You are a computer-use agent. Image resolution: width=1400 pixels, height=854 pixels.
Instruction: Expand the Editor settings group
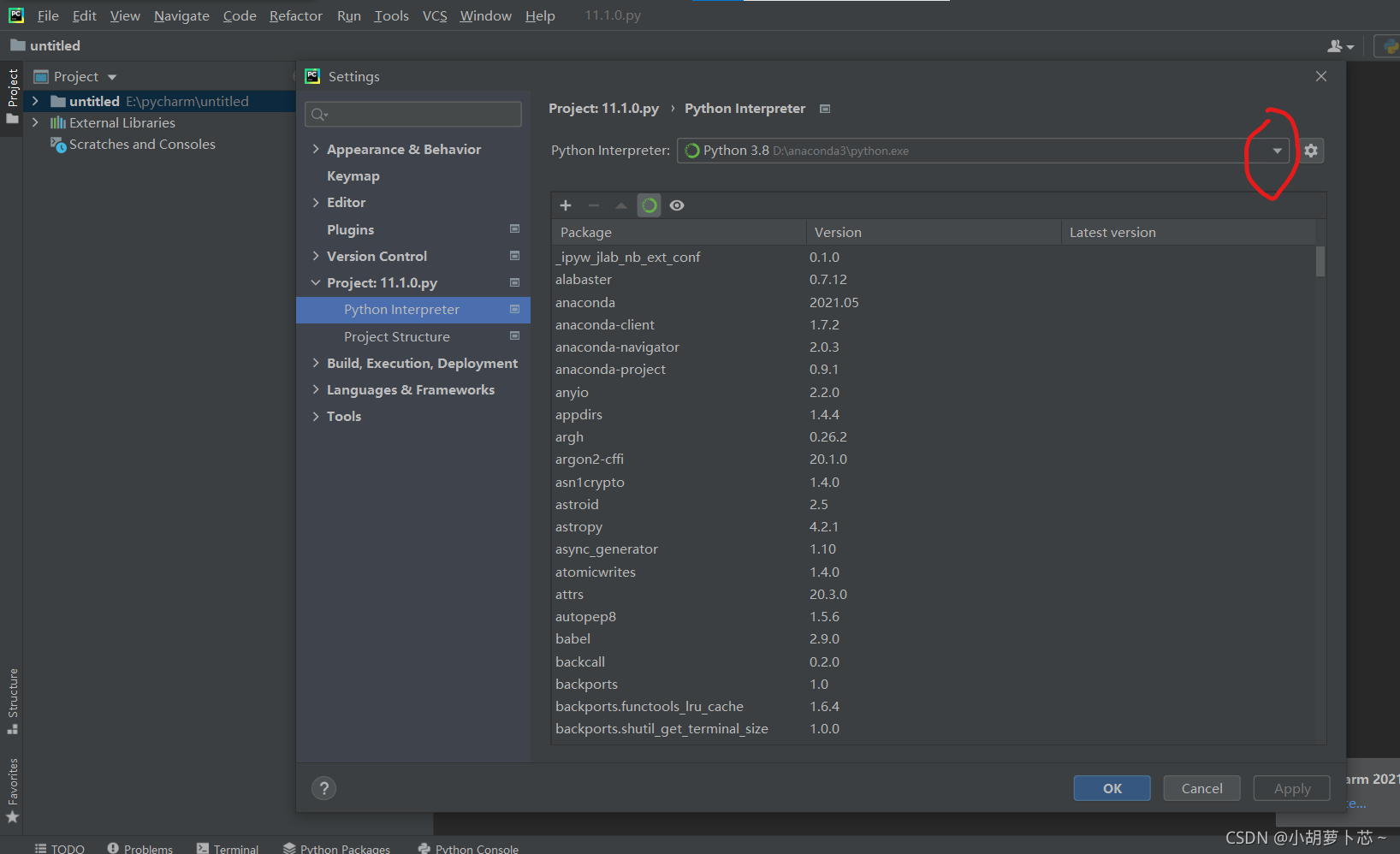tap(316, 202)
